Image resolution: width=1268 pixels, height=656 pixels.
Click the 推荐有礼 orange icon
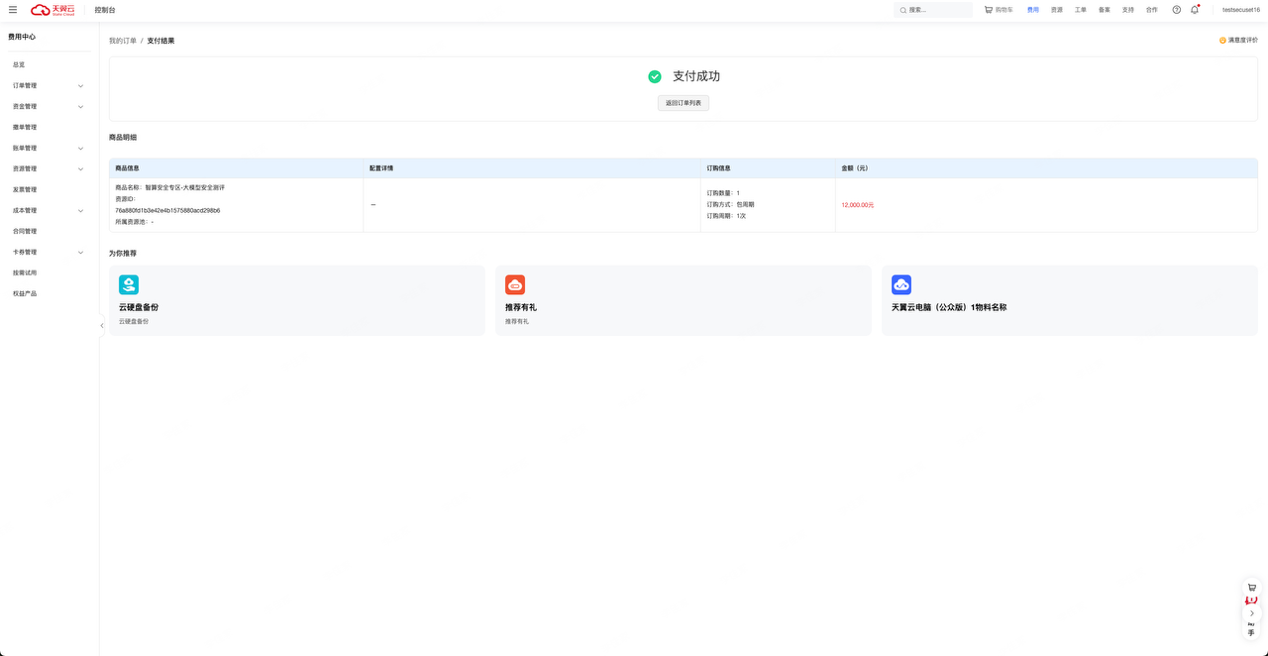click(515, 285)
